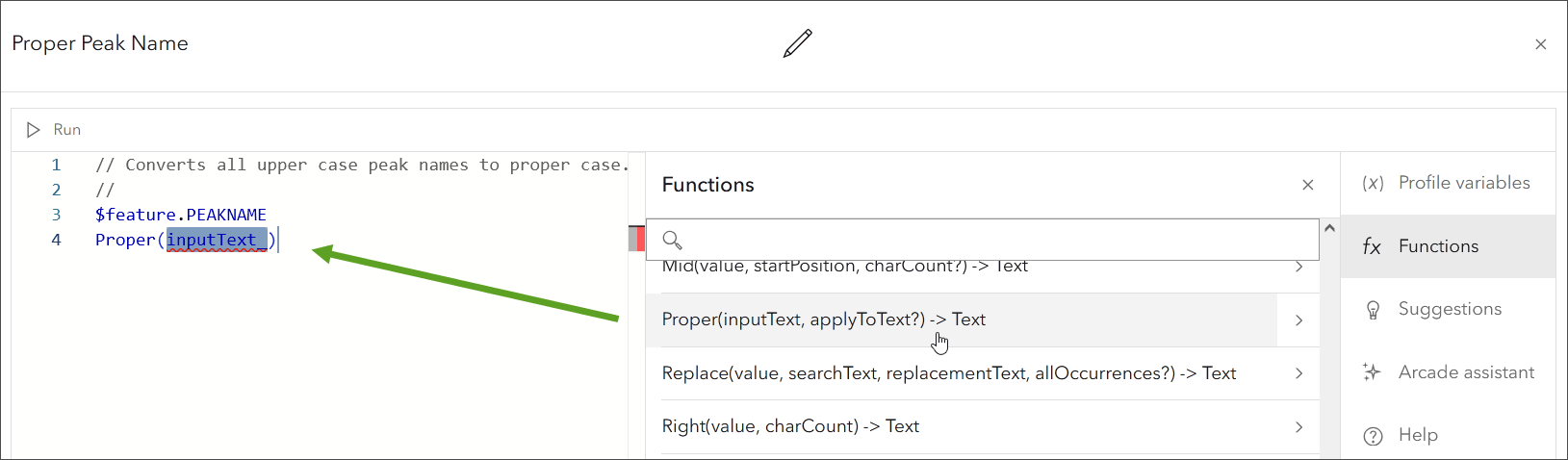
Task: Insert the Replace function into expression
Action: pos(948,373)
